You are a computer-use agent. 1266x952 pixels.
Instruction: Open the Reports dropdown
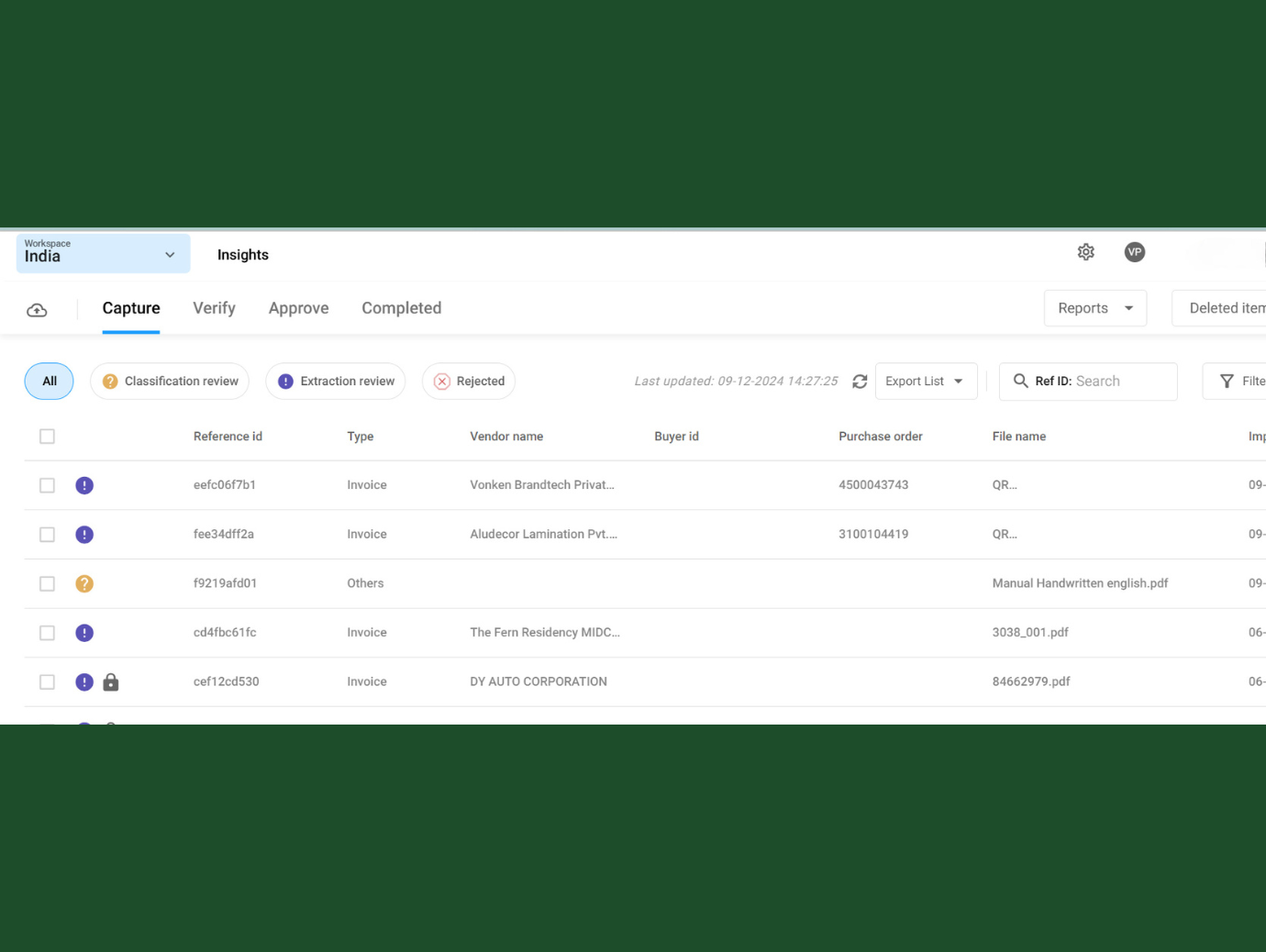(x=1094, y=308)
